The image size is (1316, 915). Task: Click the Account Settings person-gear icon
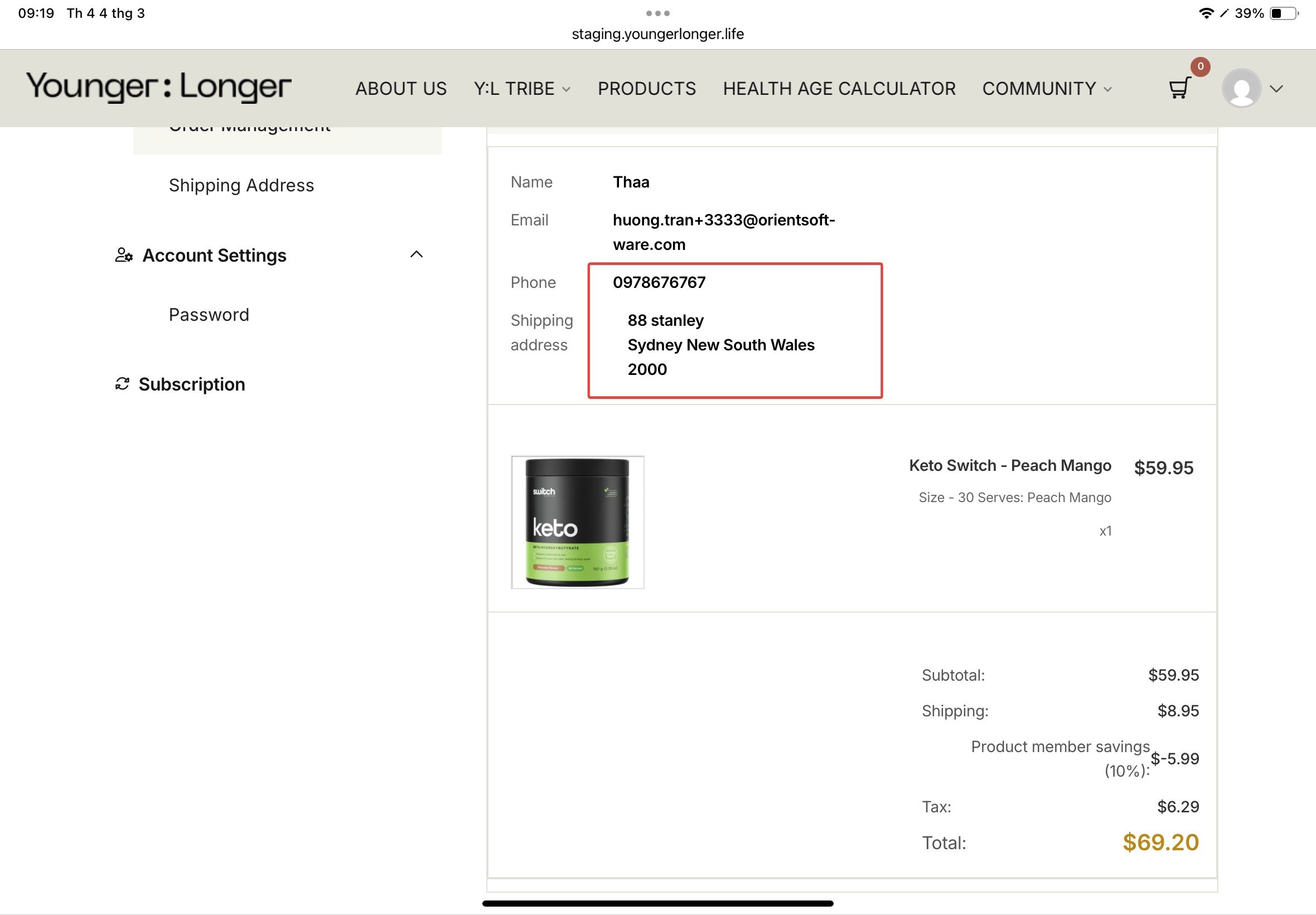click(x=124, y=255)
